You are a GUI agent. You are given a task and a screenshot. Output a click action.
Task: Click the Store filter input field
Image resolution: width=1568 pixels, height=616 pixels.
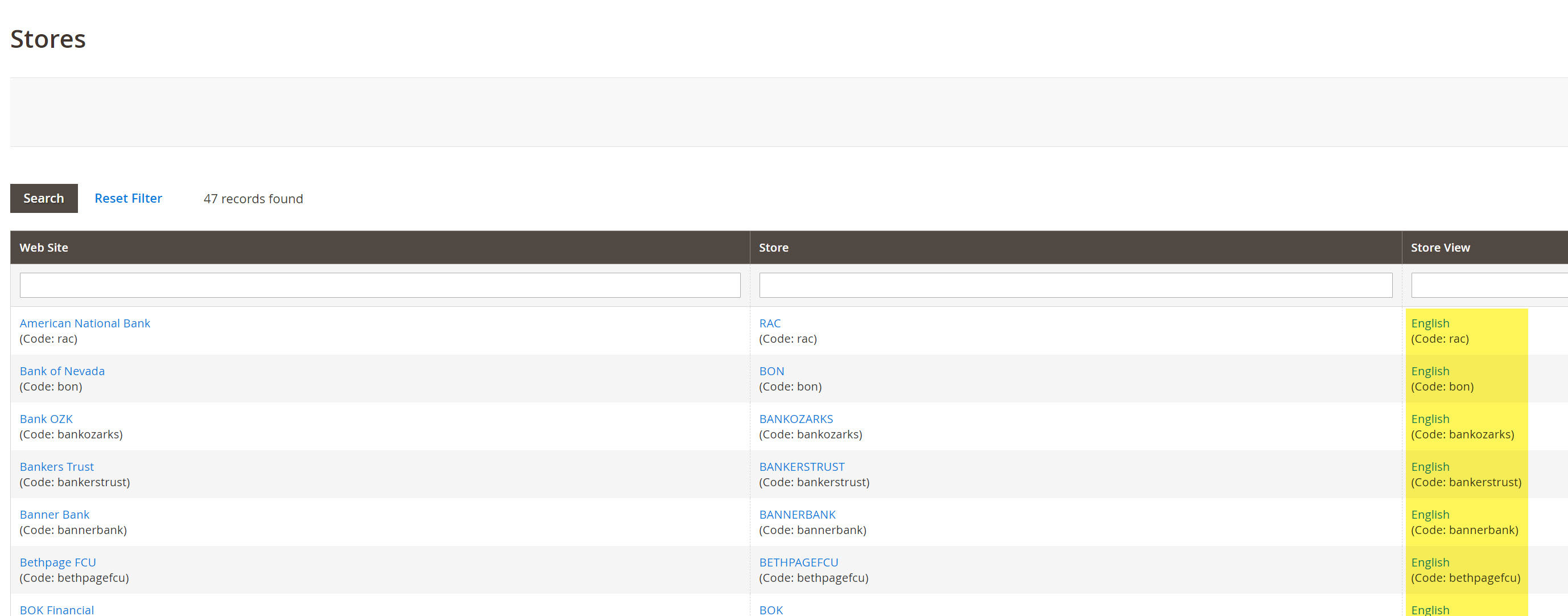(x=1075, y=285)
